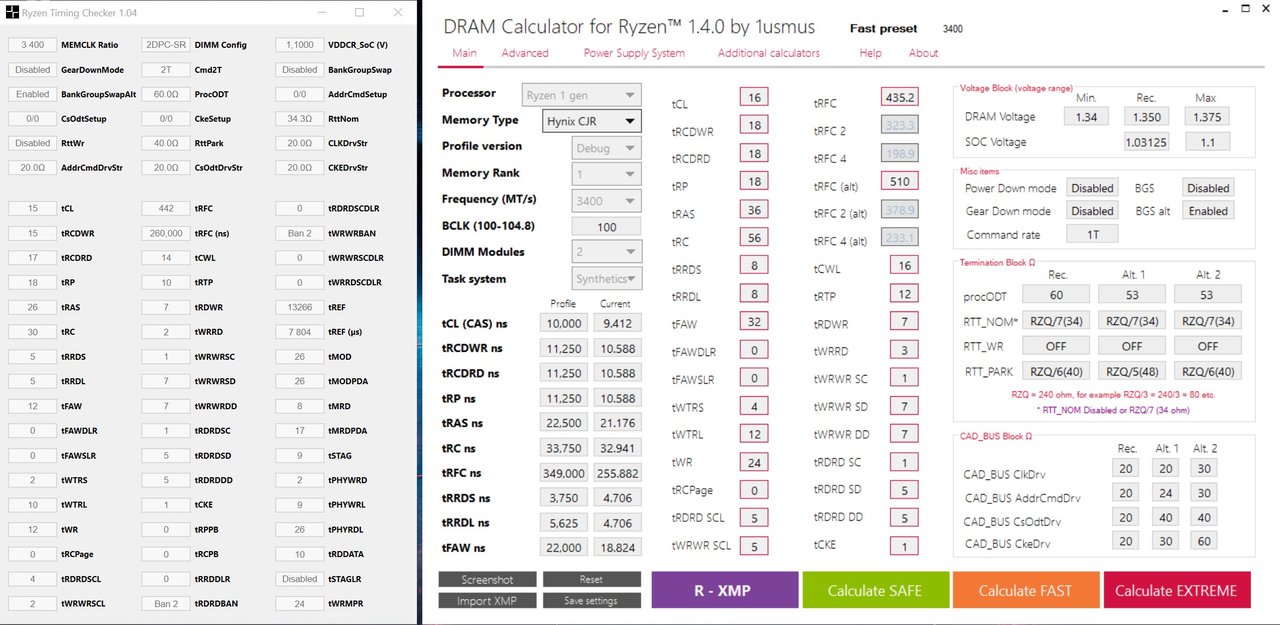Image resolution: width=1280 pixels, height=625 pixels.
Task: Click procODT Rec. value 60
Action: (x=1056, y=295)
